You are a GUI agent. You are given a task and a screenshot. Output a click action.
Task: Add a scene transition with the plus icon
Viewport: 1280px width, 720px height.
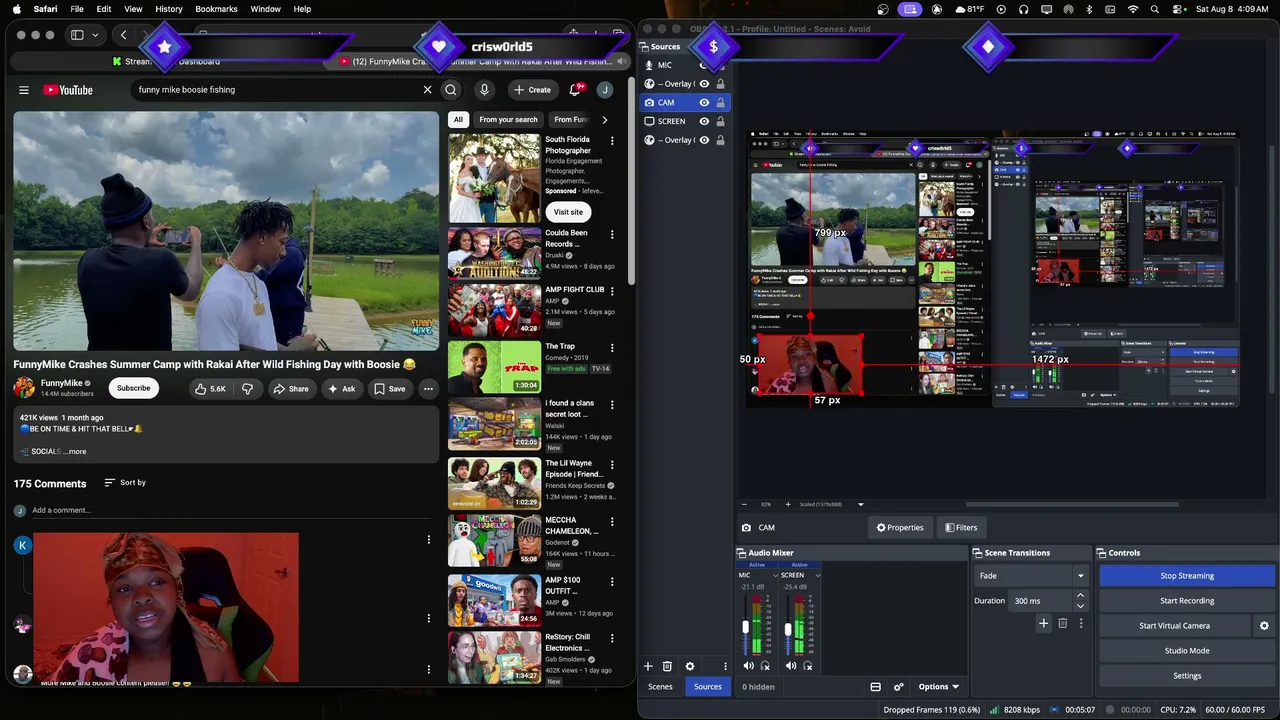point(1043,623)
